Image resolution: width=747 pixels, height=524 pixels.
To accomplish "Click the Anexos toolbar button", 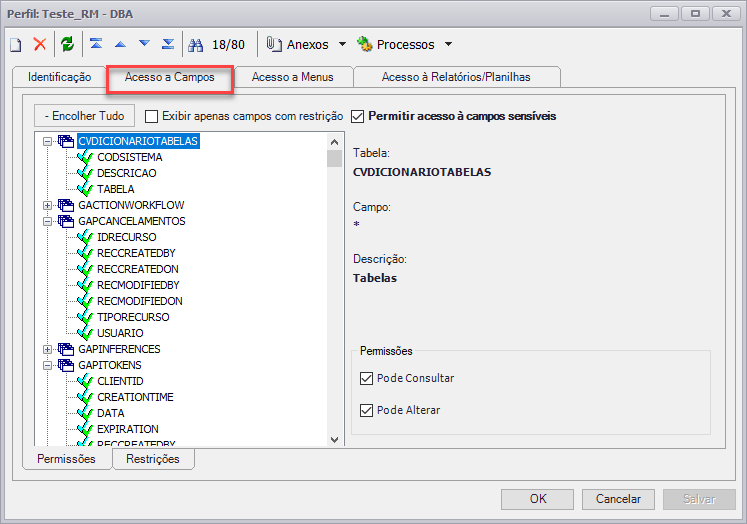I will coord(306,44).
